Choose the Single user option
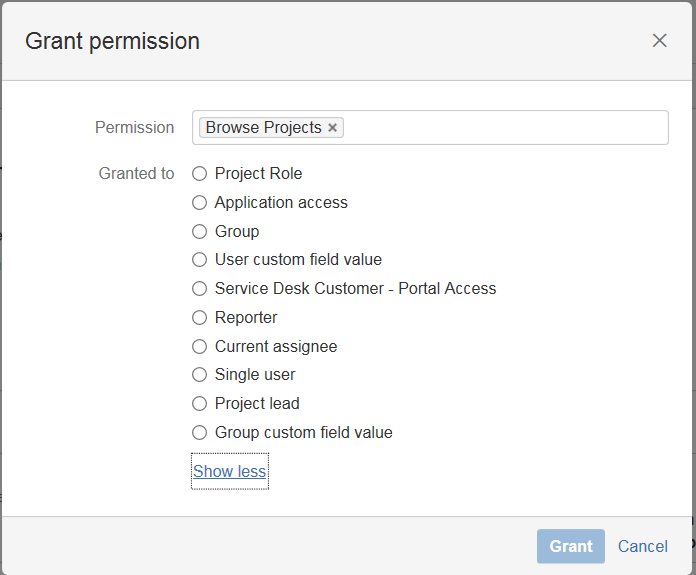Image resolution: width=696 pixels, height=575 pixels. point(200,375)
